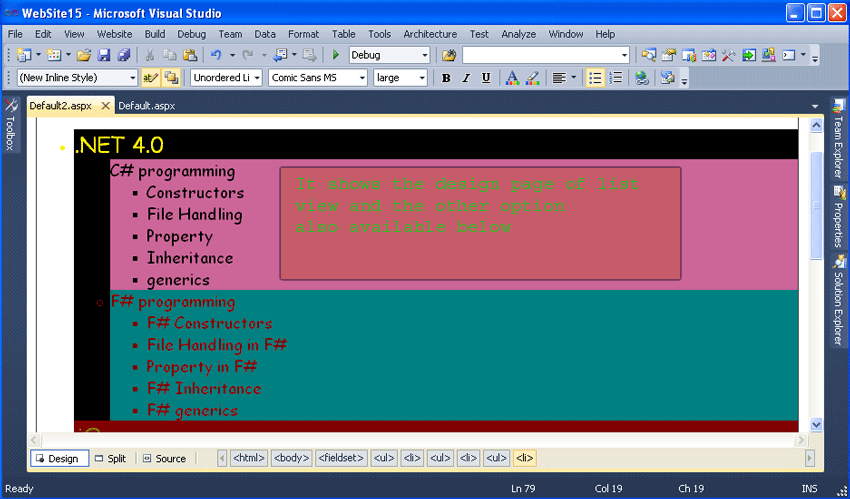Image resolution: width=850 pixels, height=499 pixels.
Task: Click the Add New Item icon
Action: tap(54, 55)
